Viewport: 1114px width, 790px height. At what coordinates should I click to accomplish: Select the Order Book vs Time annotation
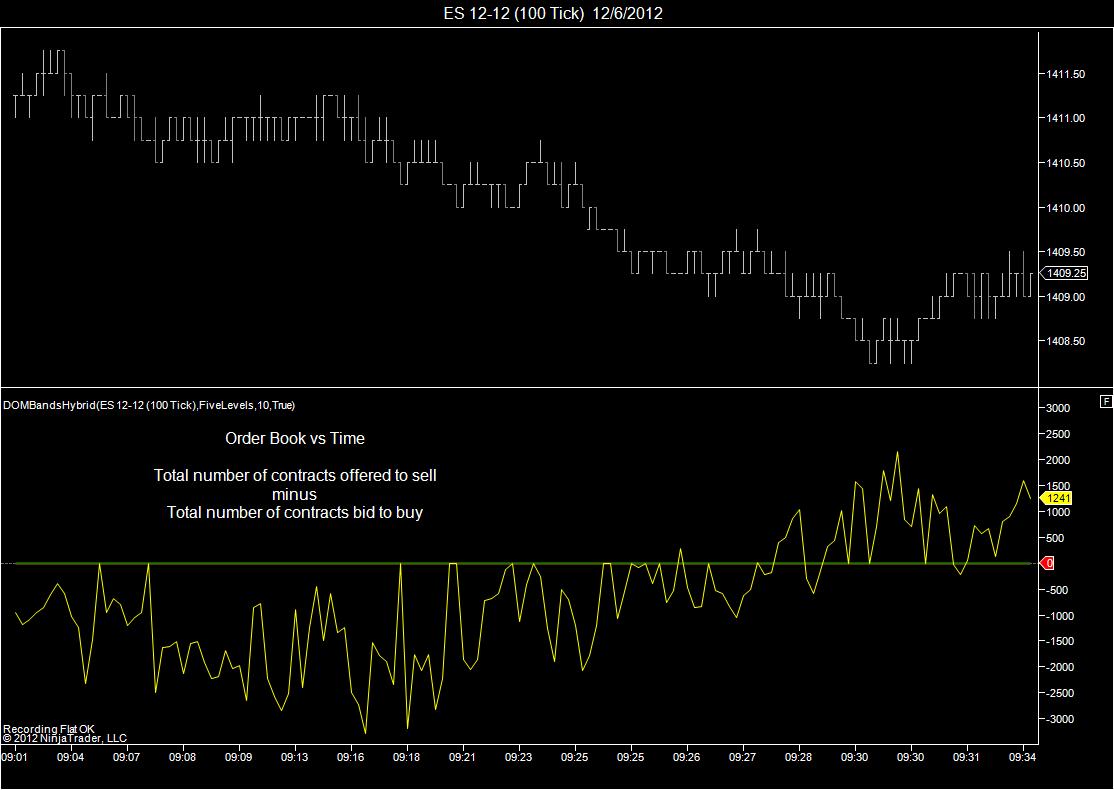point(295,438)
